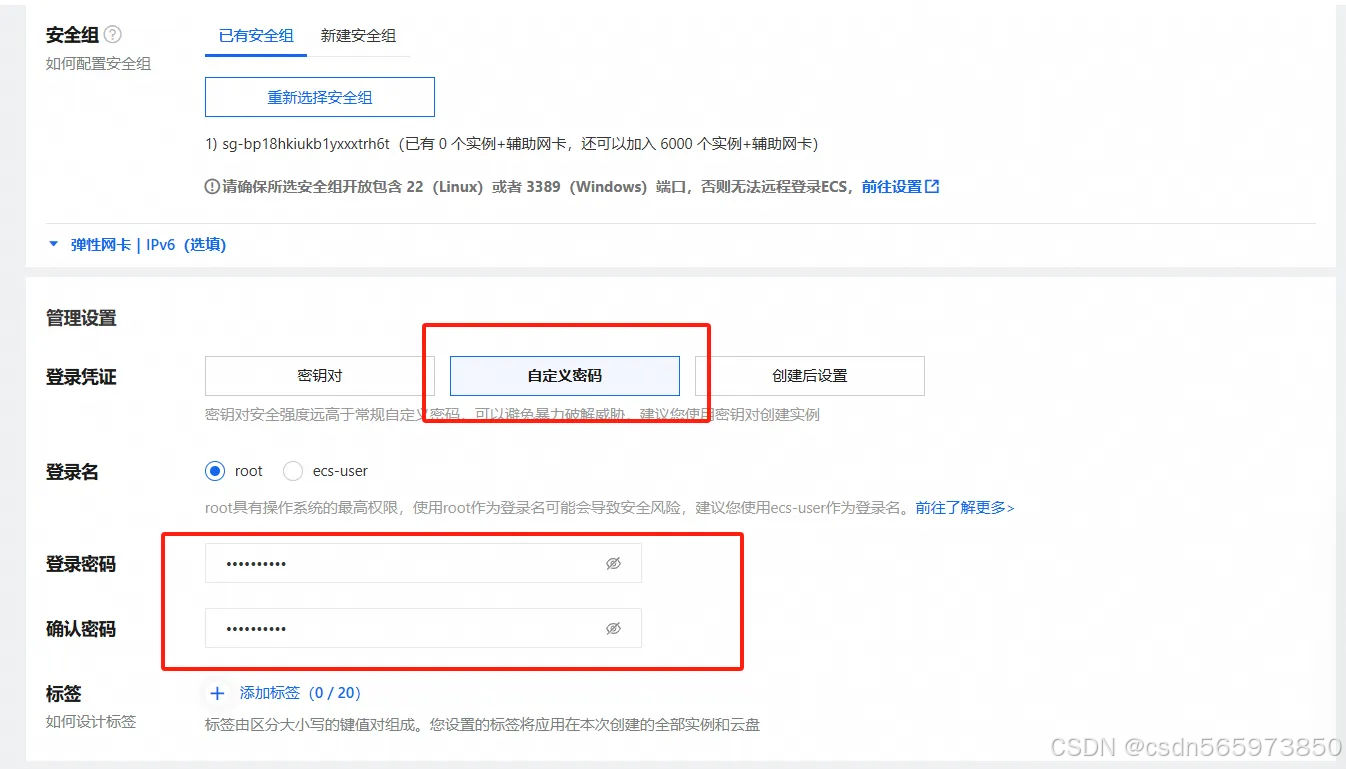This screenshot has height=769, width=1346.
Task: Switch to the 已有安全组 tab
Action: [255, 35]
